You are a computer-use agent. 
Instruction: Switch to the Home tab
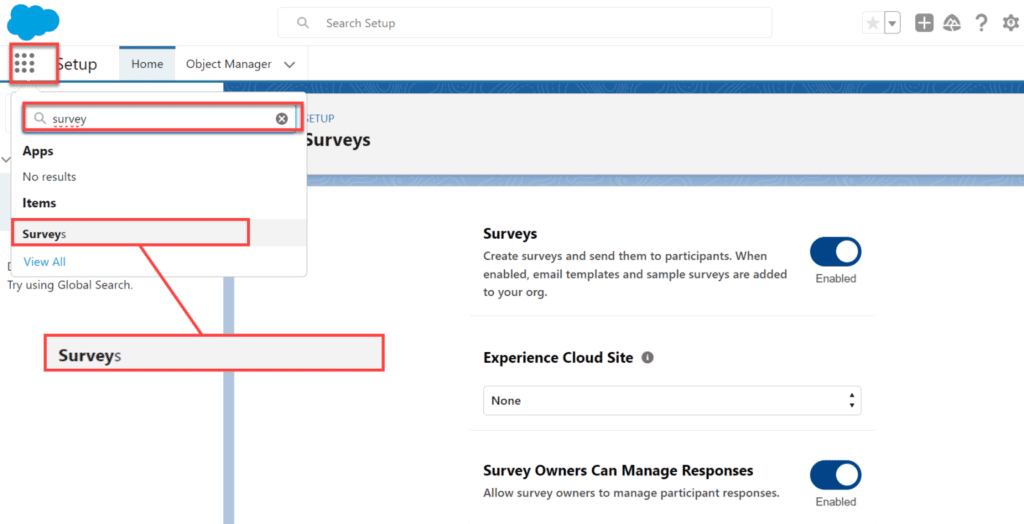tap(147, 64)
